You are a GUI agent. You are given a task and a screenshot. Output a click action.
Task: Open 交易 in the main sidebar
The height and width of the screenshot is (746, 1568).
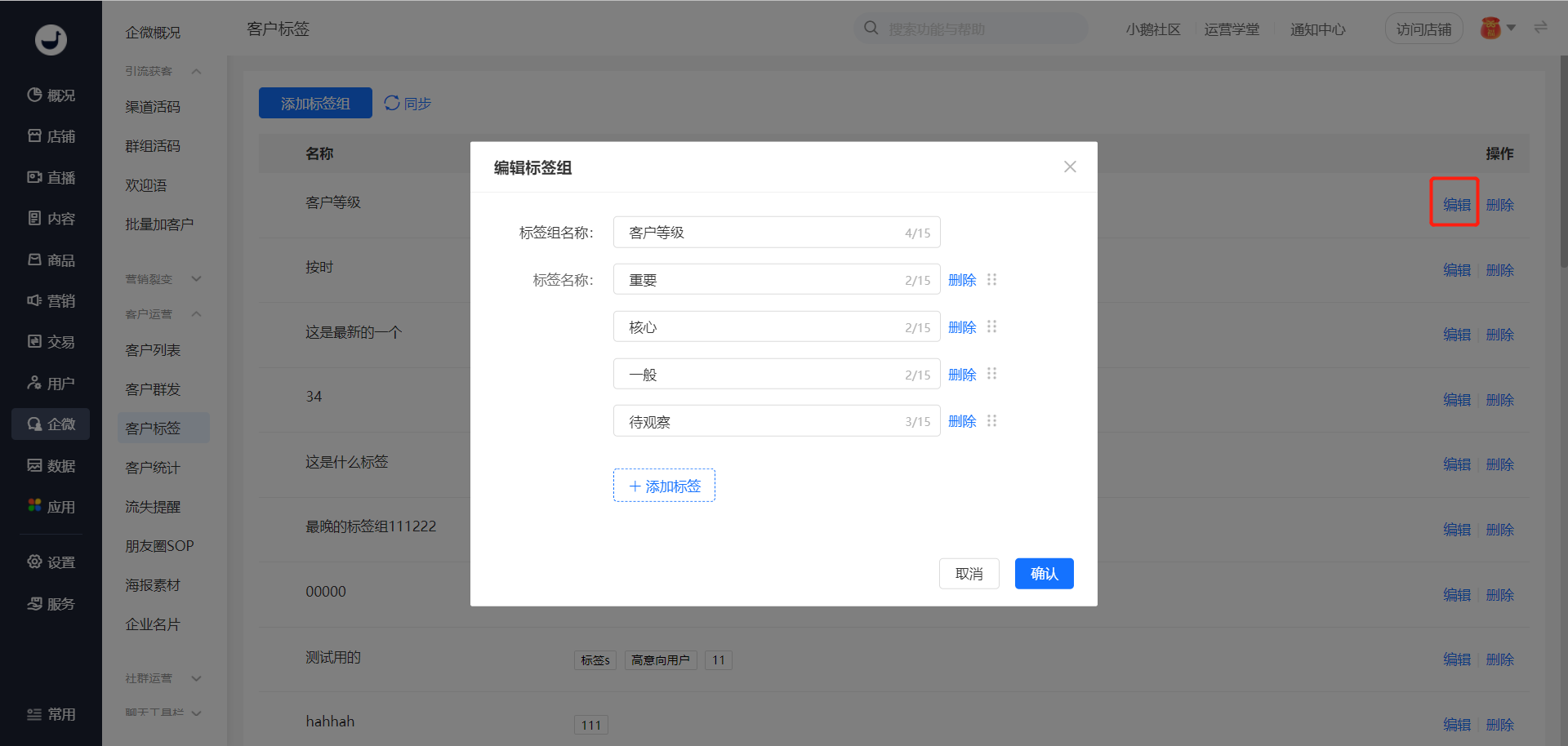tap(51, 342)
